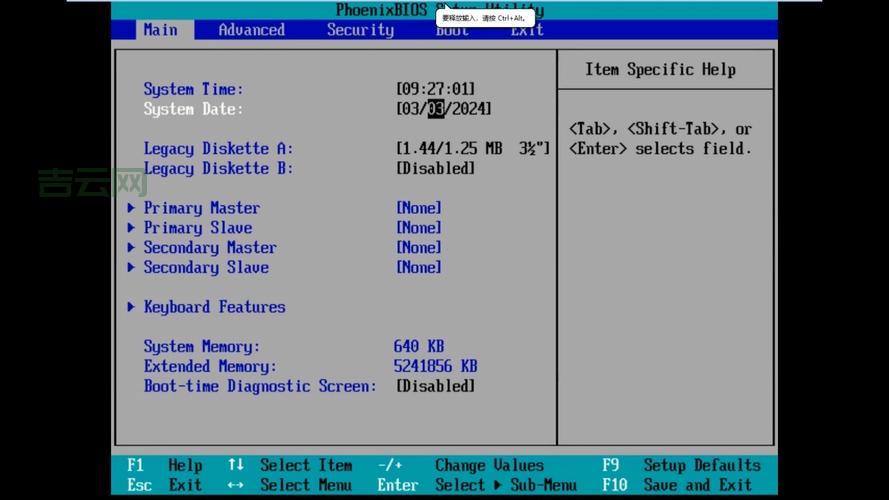The height and width of the screenshot is (500, 889).
Task: Select the Primary Master None value
Action: (418, 208)
